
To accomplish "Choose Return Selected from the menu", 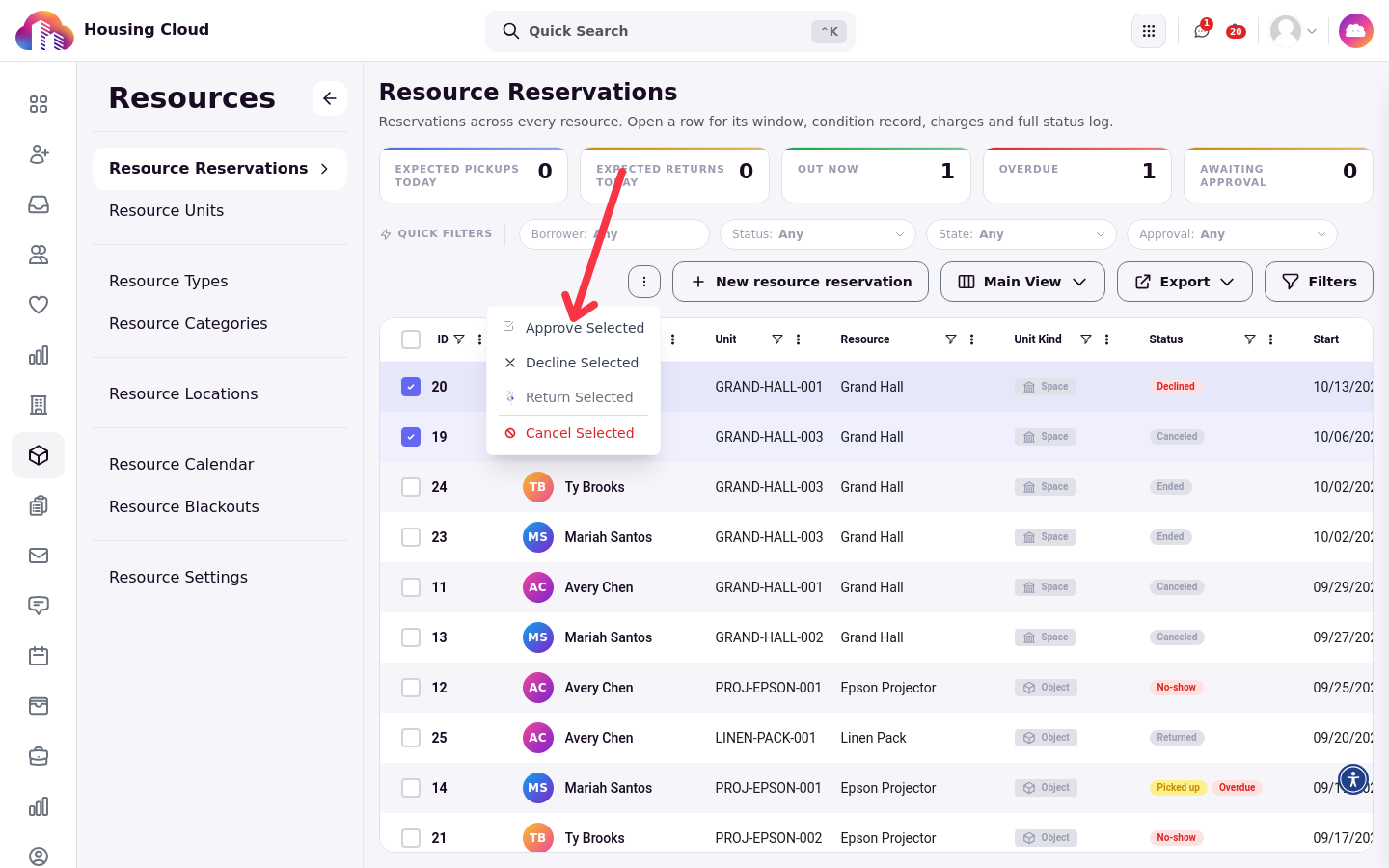I will coord(574,397).
